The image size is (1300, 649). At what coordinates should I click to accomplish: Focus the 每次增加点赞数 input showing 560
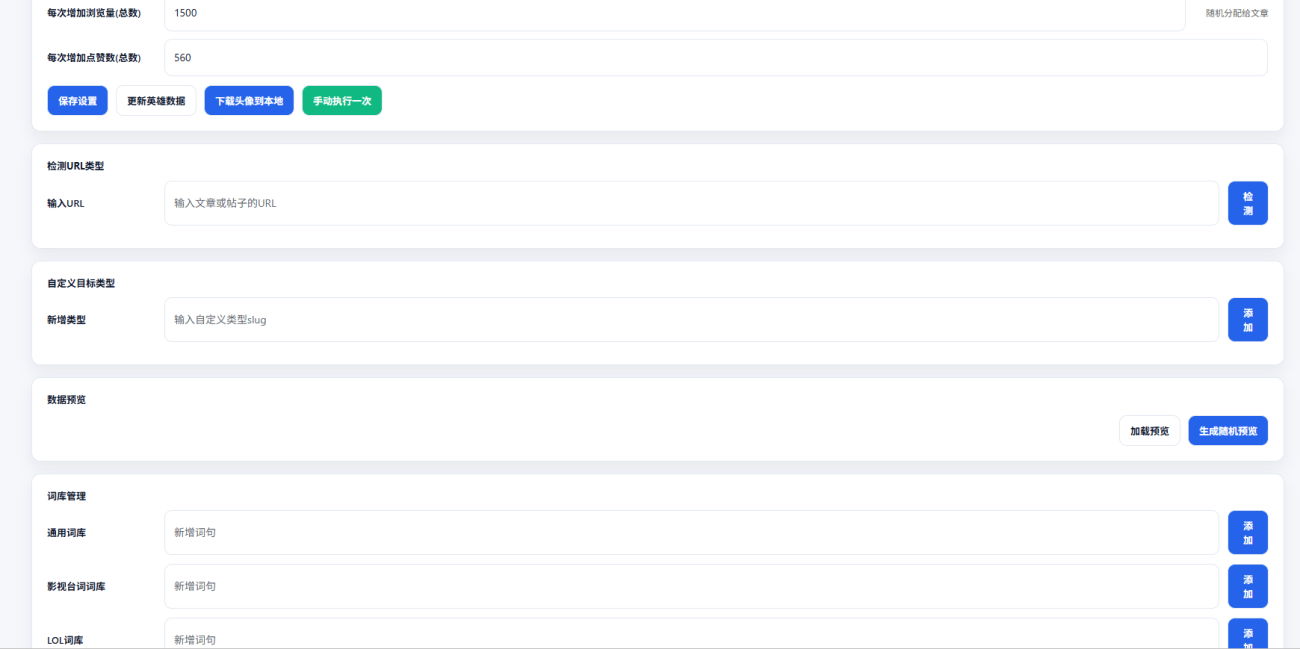coord(715,58)
